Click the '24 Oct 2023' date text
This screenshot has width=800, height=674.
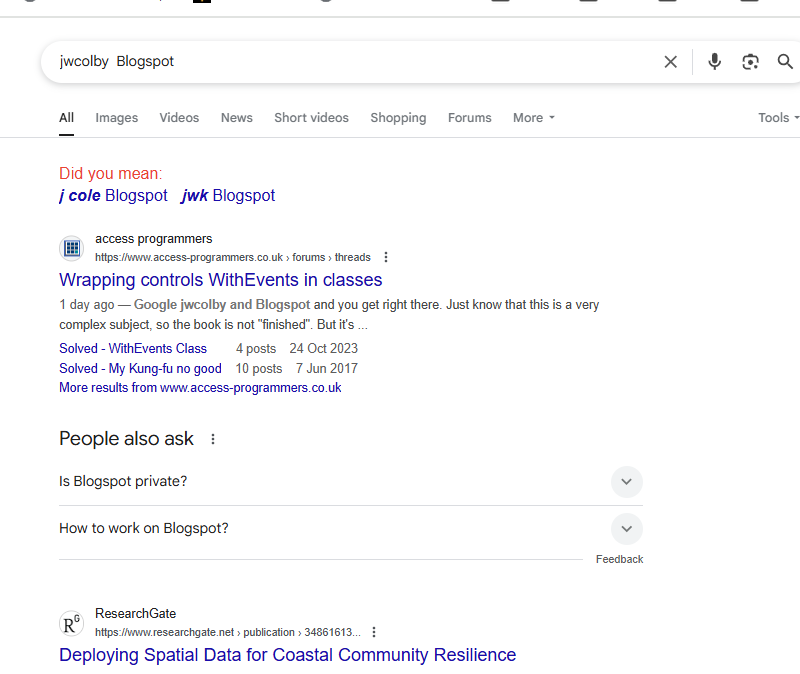click(x=323, y=348)
